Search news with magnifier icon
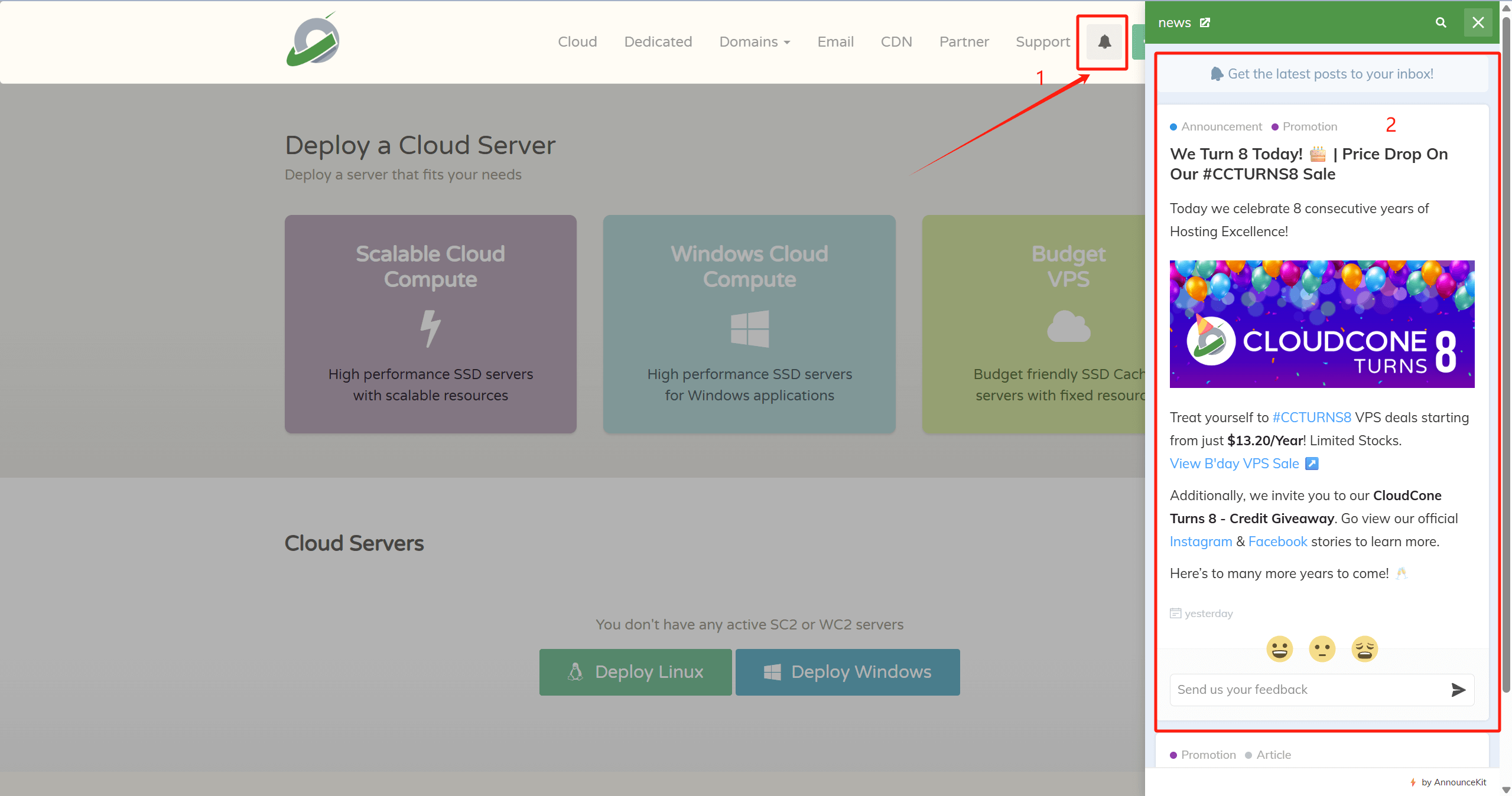The width and height of the screenshot is (1512, 796). [x=1441, y=22]
